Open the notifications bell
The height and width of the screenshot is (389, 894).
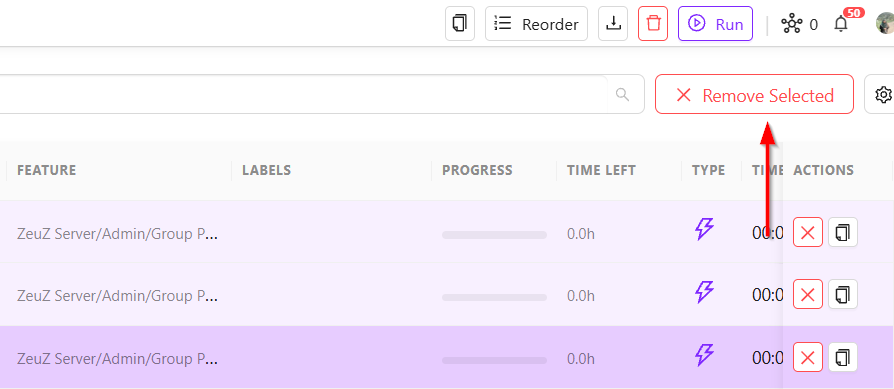841,24
